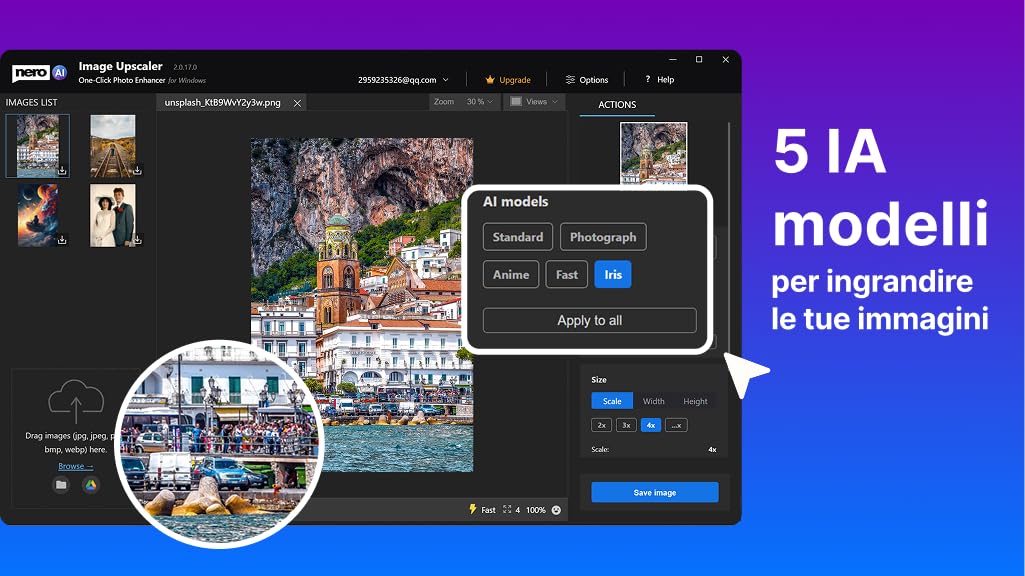The width and height of the screenshot is (1025, 576).
Task: Click download icon on the railway thumbnail
Action: 137,170
